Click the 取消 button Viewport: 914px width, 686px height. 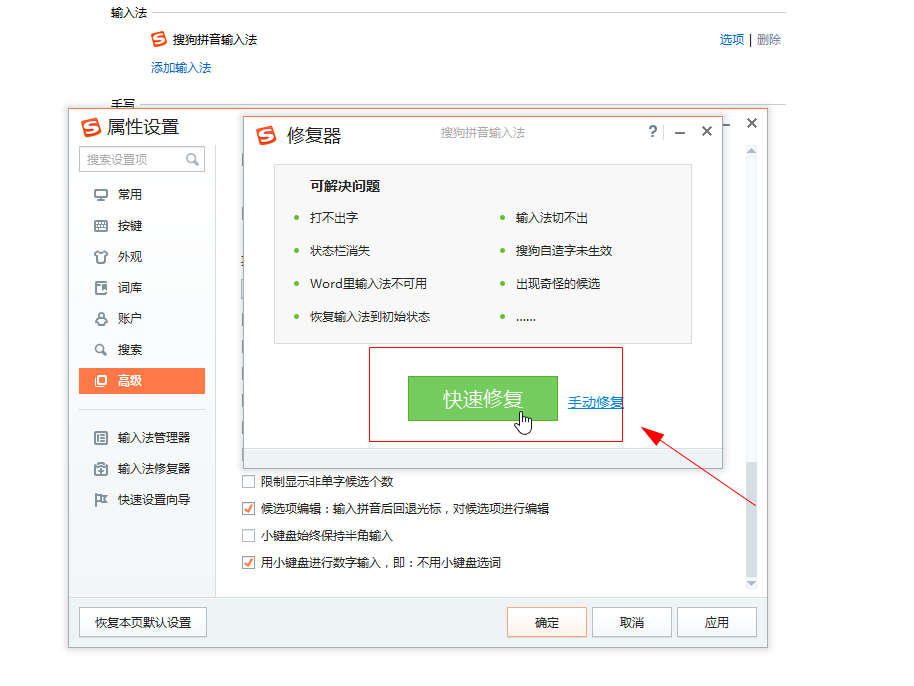point(632,622)
